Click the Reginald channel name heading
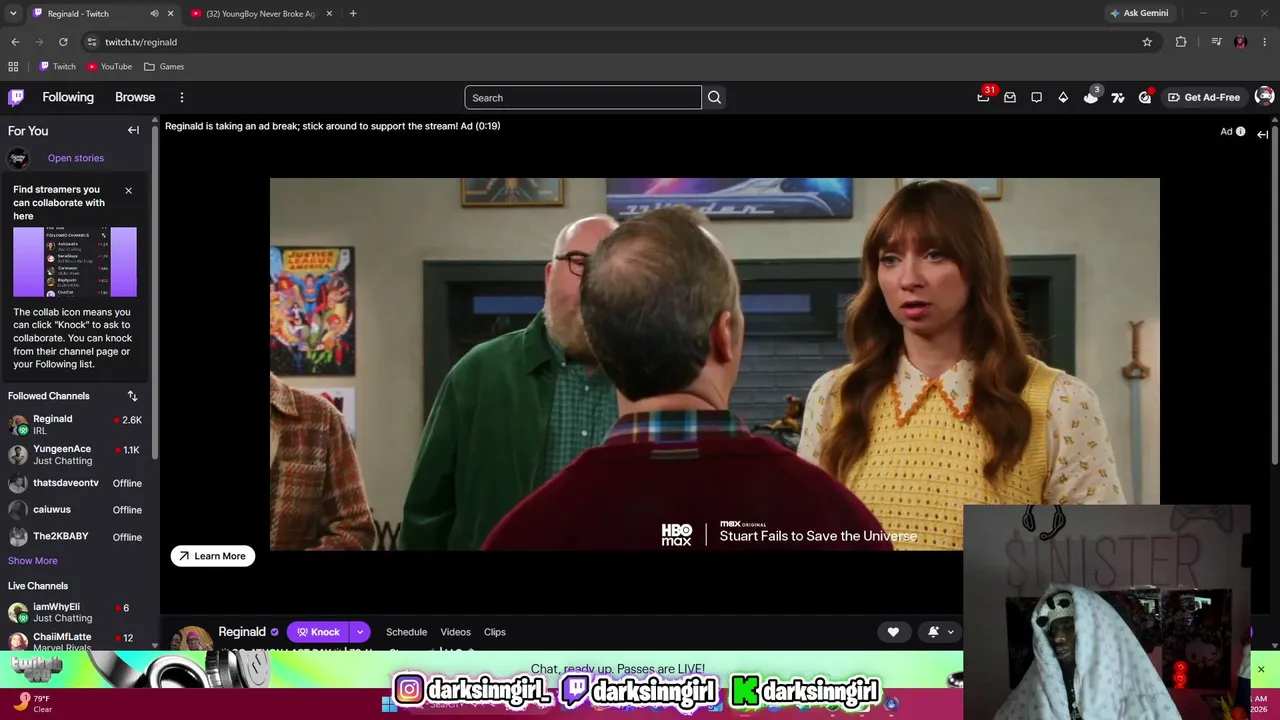The width and height of the screenshot is (1280, 720). click(x=242, y=632)
